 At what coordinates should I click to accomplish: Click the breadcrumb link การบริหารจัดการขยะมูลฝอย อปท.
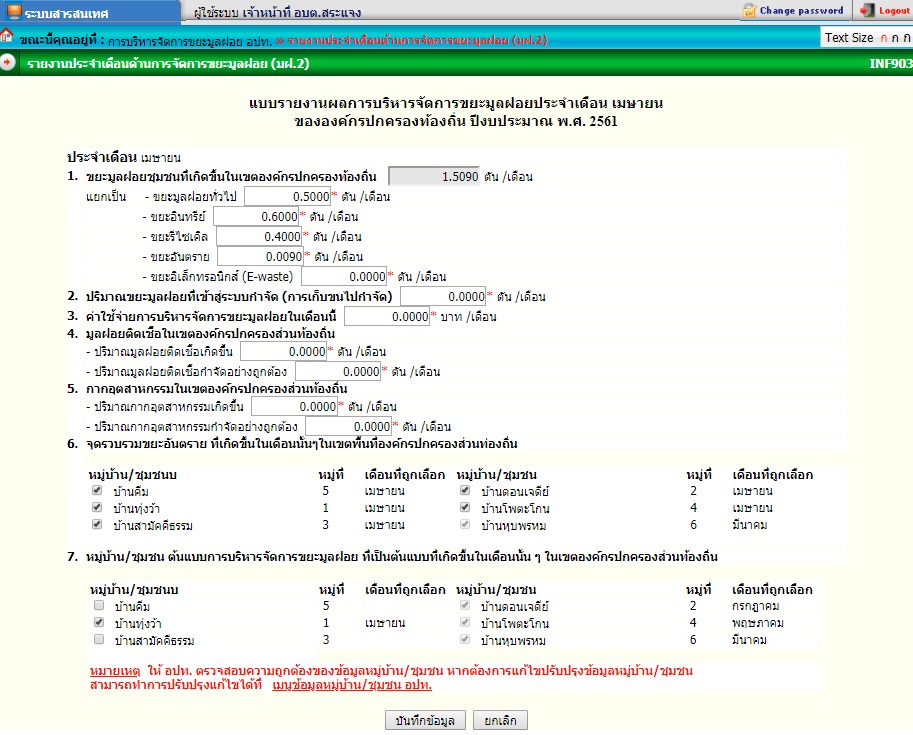pos(190,41)
